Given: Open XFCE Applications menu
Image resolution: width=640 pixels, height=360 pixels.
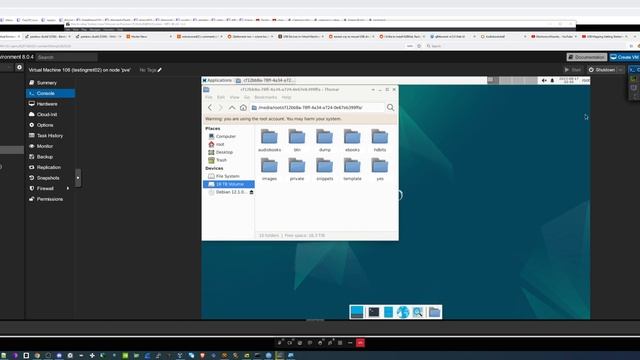Looking at the screenshot, I should click(x=217, y=80).
